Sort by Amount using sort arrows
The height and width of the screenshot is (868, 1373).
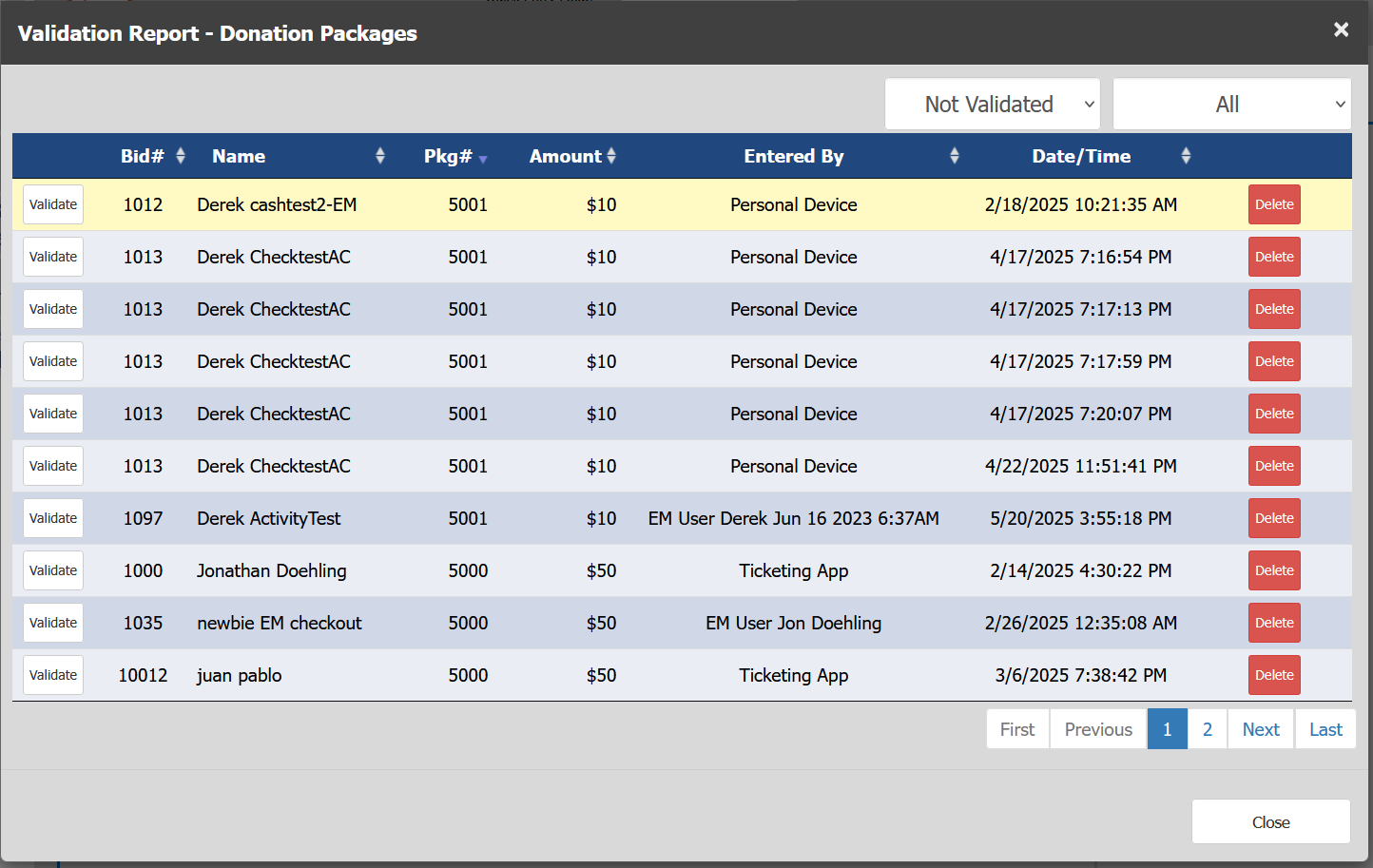coord(611,156)
